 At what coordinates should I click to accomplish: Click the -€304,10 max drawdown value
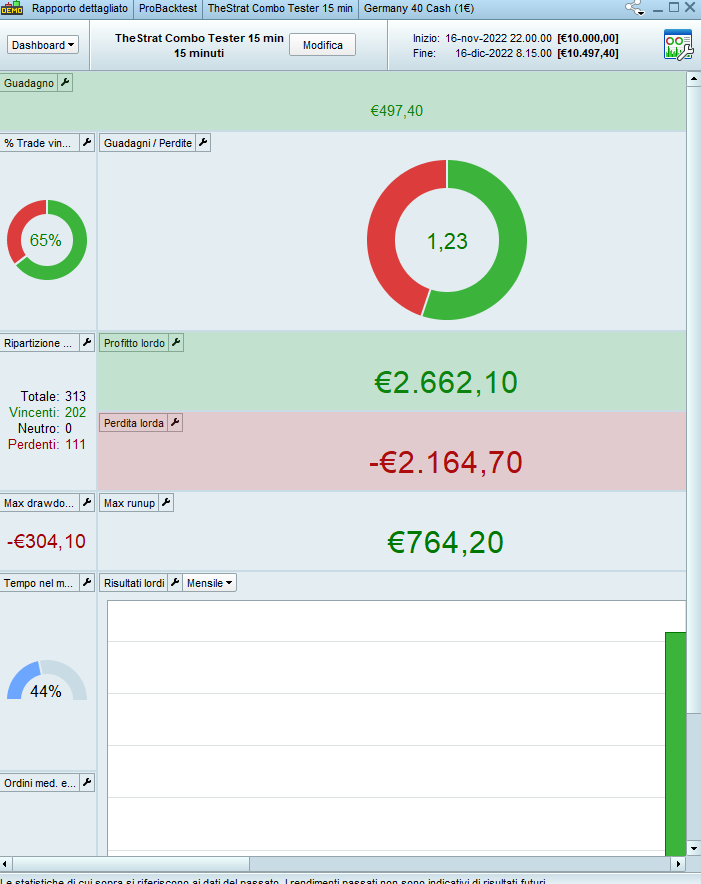click(46, 541)
